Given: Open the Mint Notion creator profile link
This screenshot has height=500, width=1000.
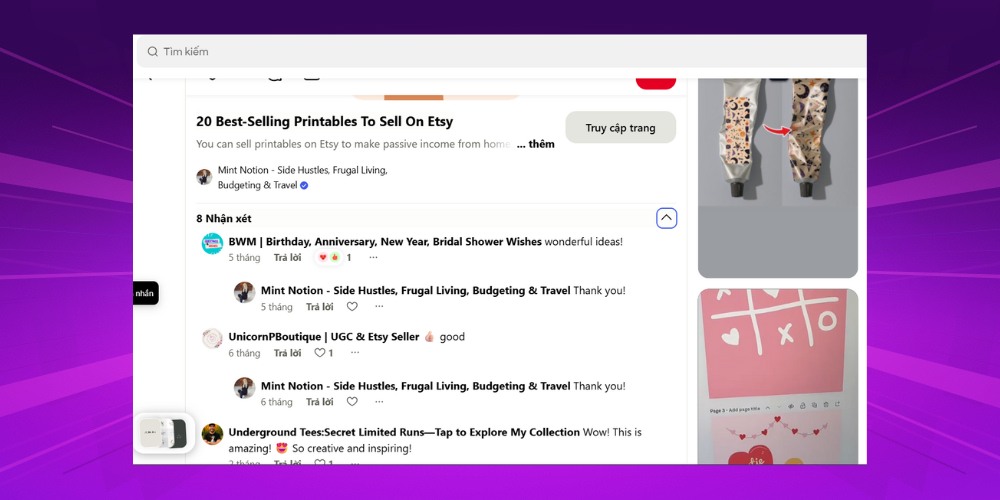Looking at the screenshot, I should tap(303, 178).
